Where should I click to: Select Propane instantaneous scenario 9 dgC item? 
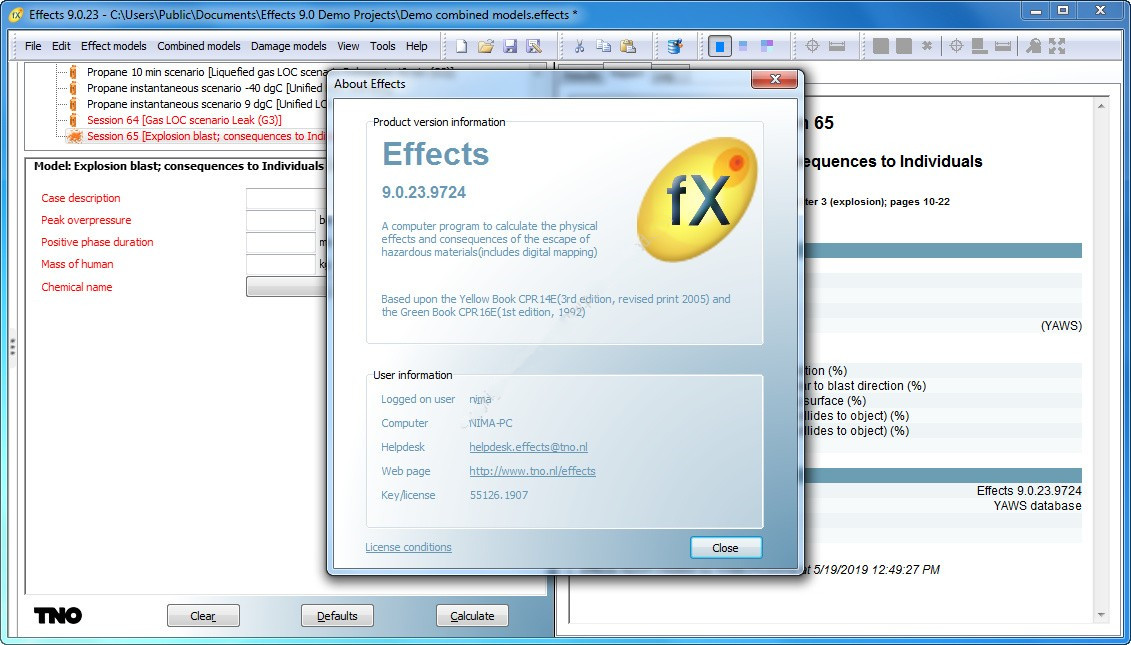(208, 104)
